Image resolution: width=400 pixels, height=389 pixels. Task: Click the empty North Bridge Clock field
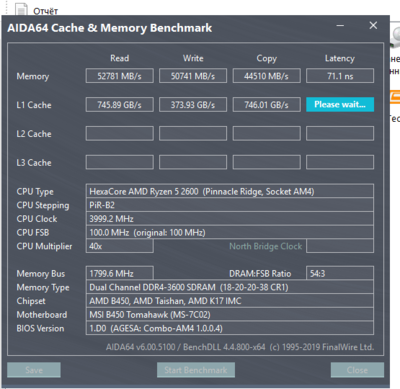(340, 246)
